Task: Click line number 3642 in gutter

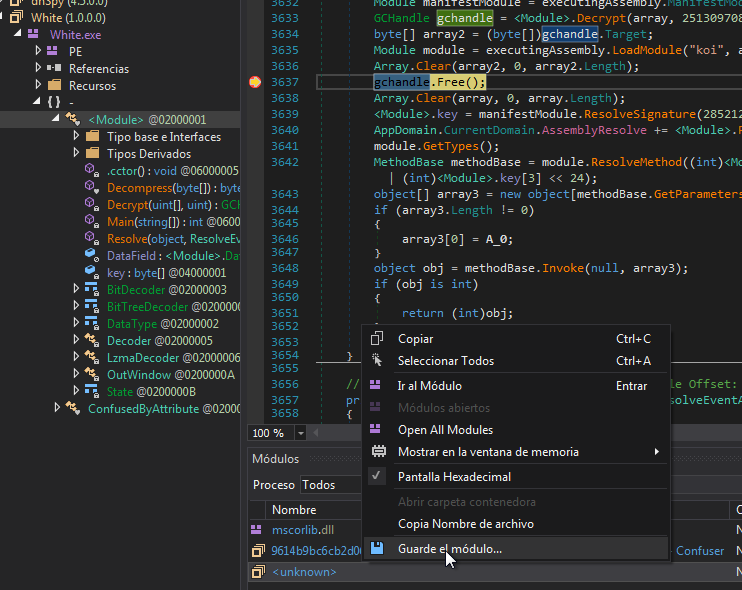Action: point(285,162)
